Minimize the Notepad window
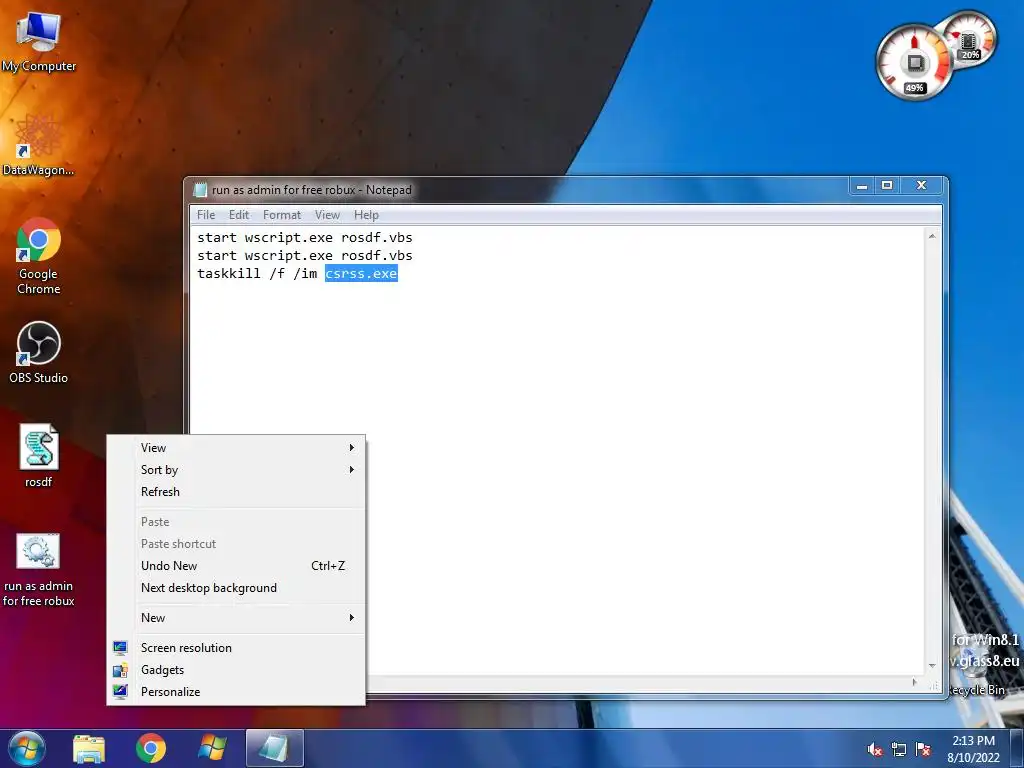1024x768 pixels. click(862, 186)
